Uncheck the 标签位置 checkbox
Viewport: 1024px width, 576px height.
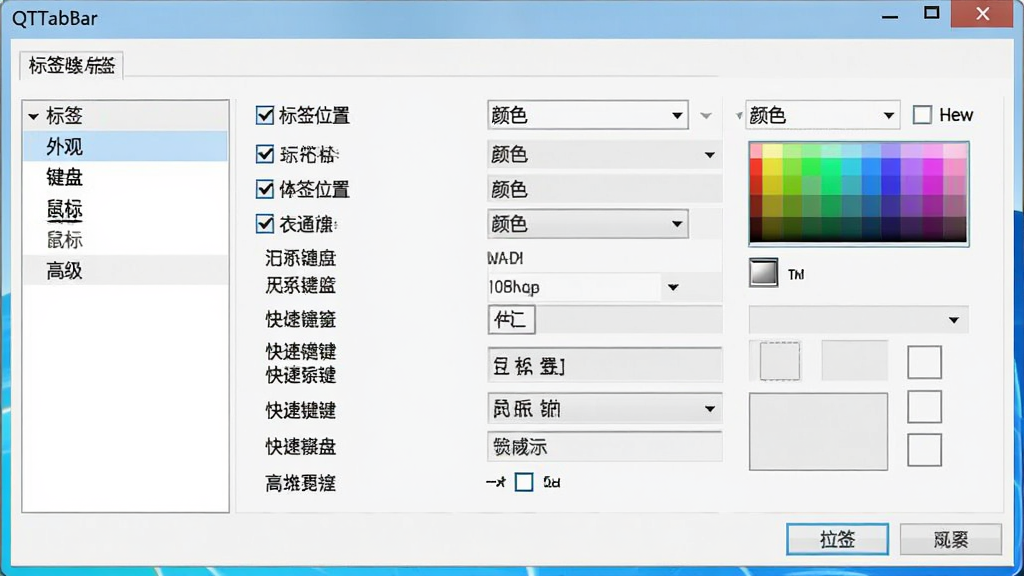pyautogui.click(x=264, y=115)
